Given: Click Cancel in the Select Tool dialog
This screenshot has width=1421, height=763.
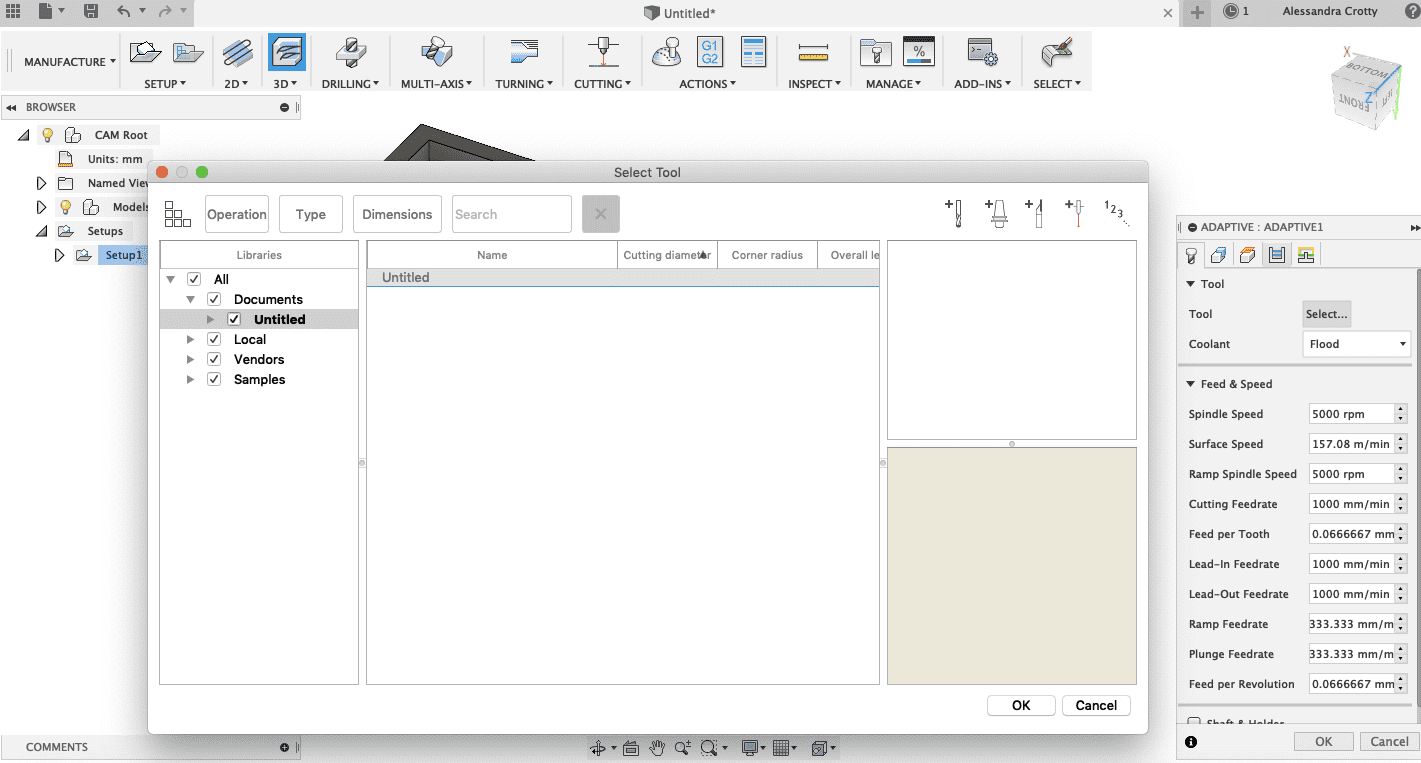Looking at the screenshot, I should (1096, 705).
